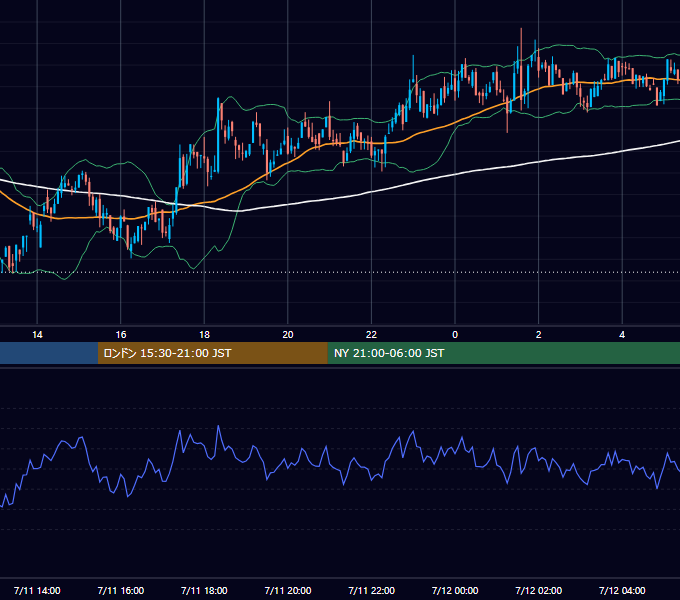Click the hour label 18 on price chart axis

coord(204,335)
